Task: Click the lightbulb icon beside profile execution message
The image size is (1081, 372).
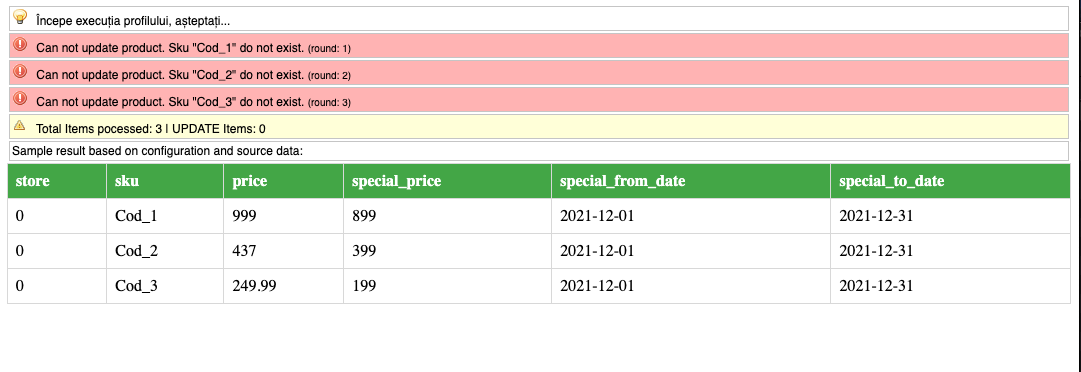Action: 20,17
